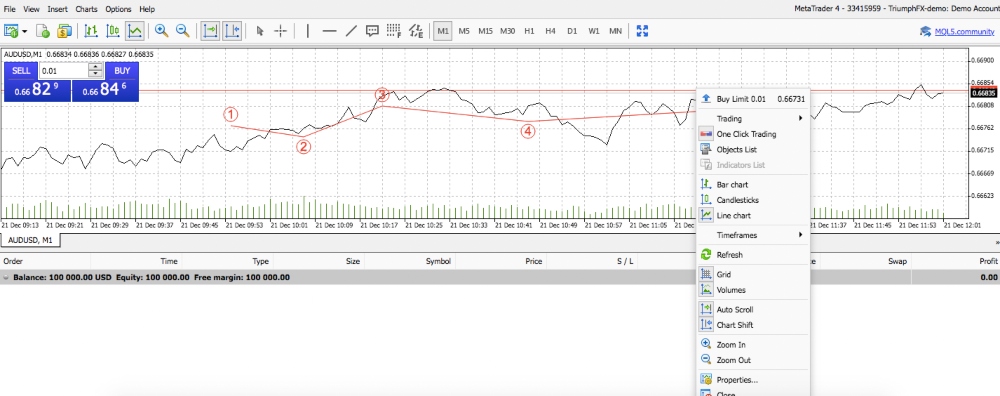1000x396 pixels.
Task: Select the arrow cursor tool
Action: click(260, 31)
